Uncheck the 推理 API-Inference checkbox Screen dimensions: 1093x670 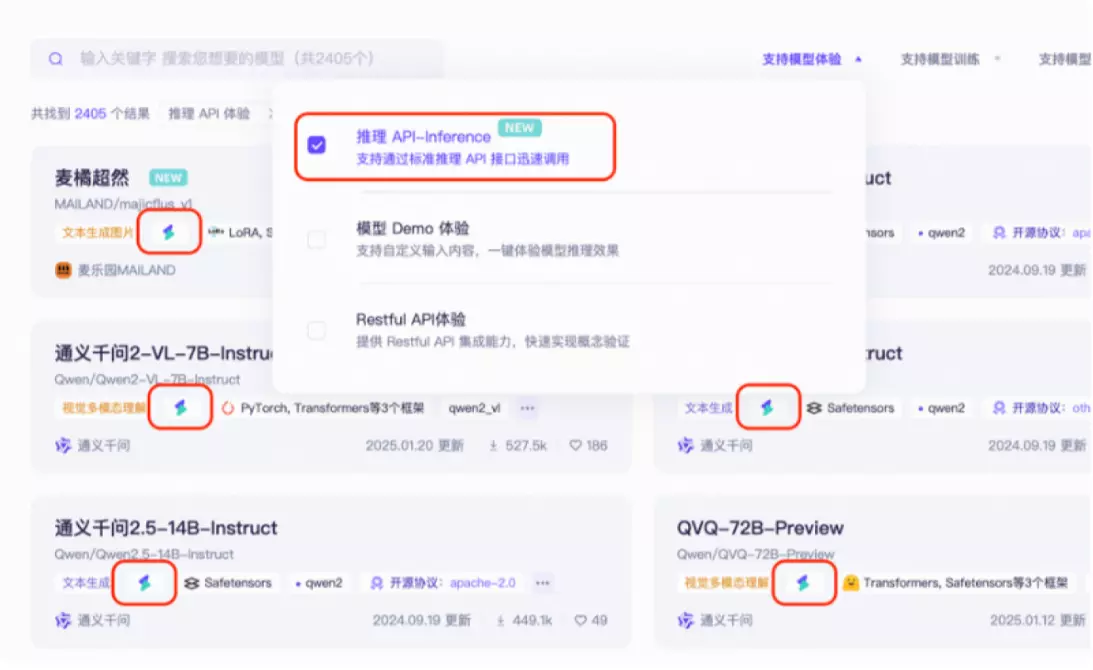(x=316, y=145)
